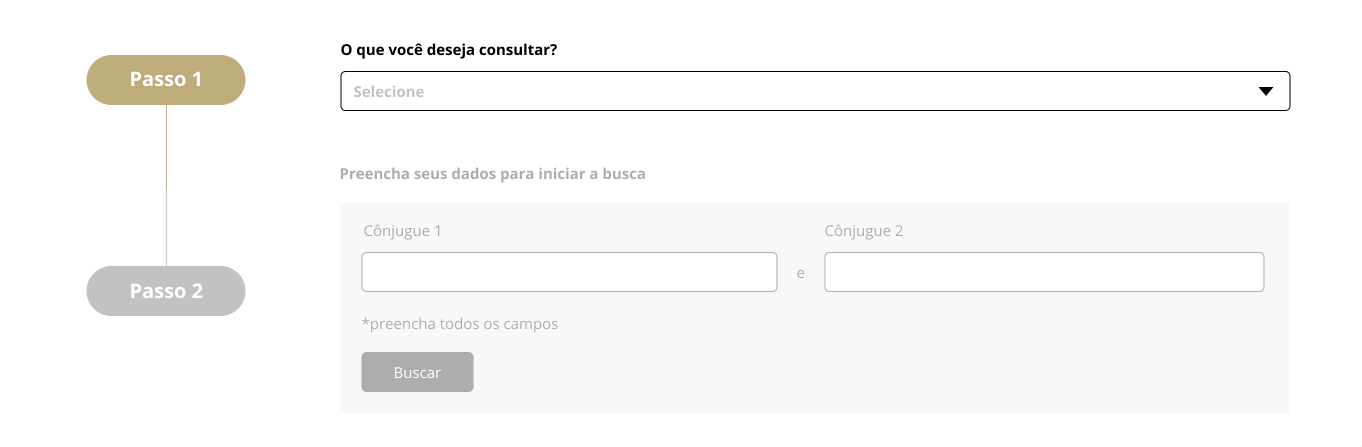Go to the gray "Passo 2" step
This screenshot has width=1362, height=447.
click(x=166, y=291)
